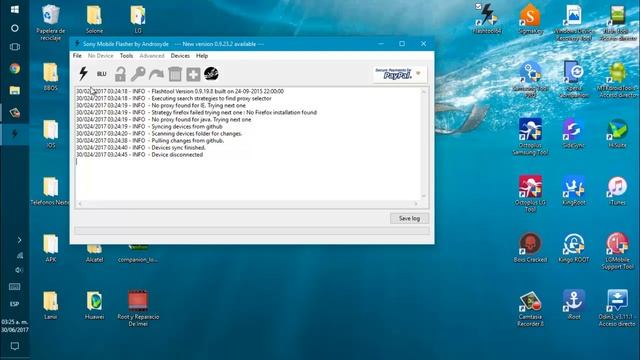The width and height of the screenshot is (640, 360).
Task: Click the progress bar below the log
Action: [x=252, y=231]
